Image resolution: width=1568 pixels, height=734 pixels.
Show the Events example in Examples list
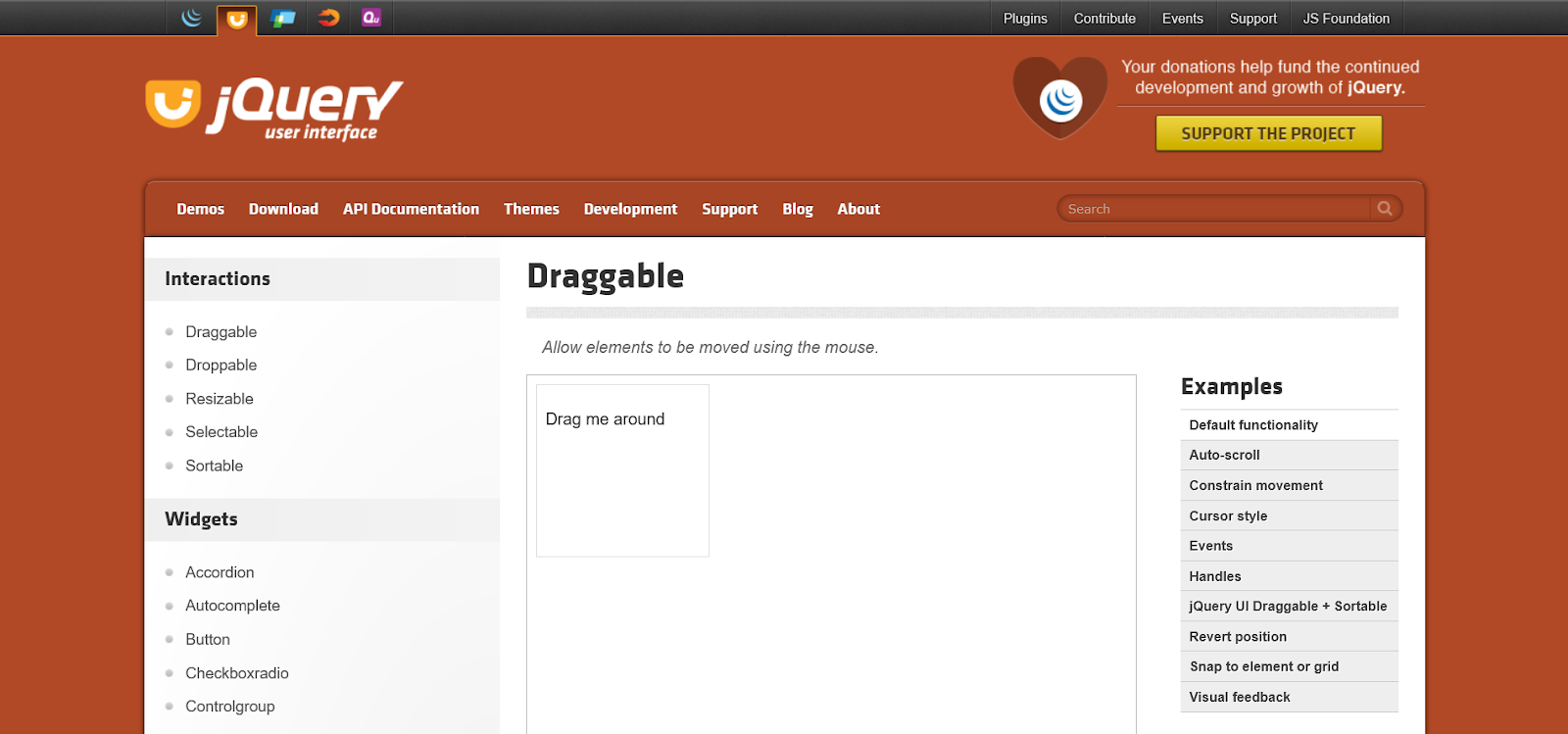click(x=1290, y=546)
